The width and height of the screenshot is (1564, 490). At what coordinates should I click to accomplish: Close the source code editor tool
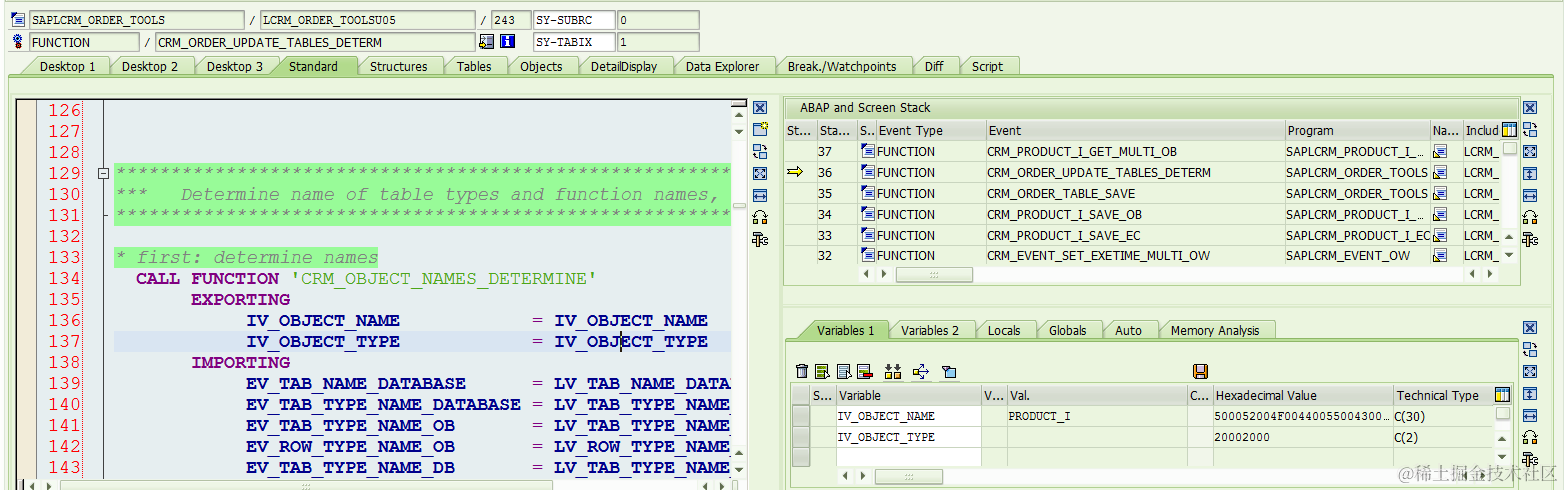pos(760,107)
